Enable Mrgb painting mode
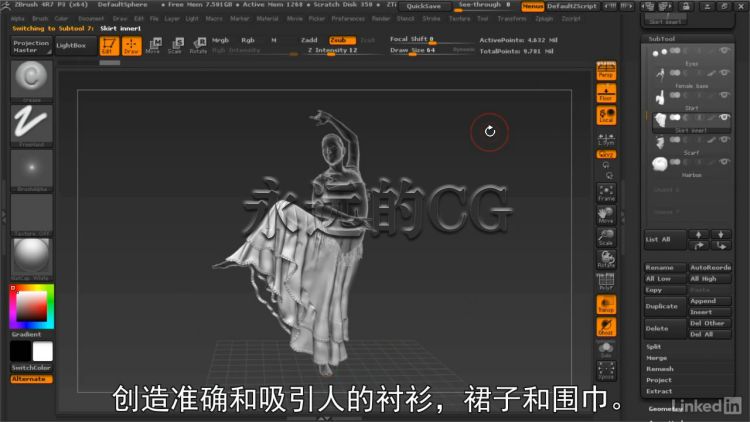The image size is (750, 422). (x=221, y=41)
